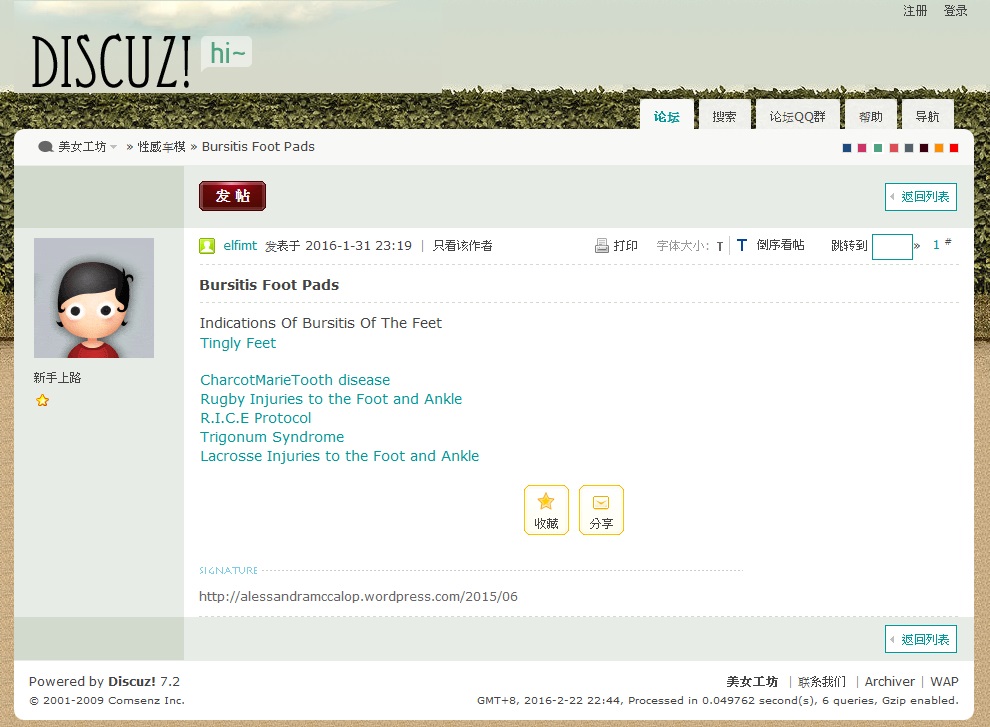Click the 跳转到 page number input field
990x727 pixels.
pos(892,246)
